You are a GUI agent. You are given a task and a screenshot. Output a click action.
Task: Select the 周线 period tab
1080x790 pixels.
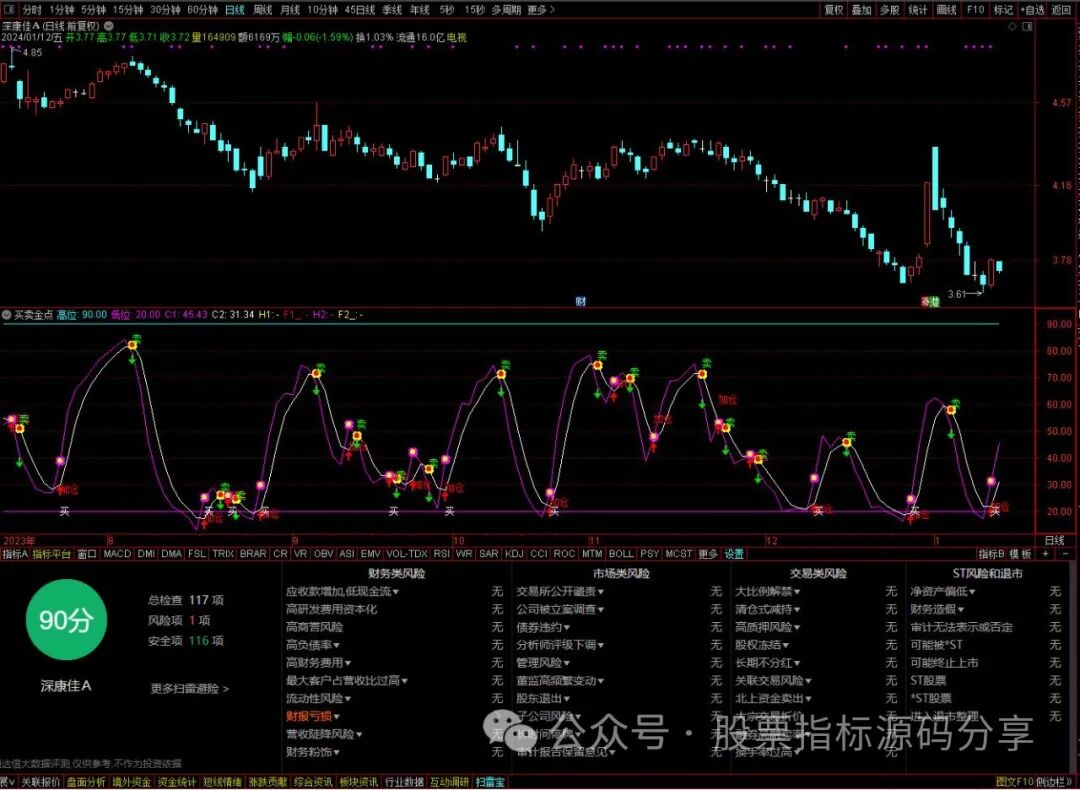point(262,10)
